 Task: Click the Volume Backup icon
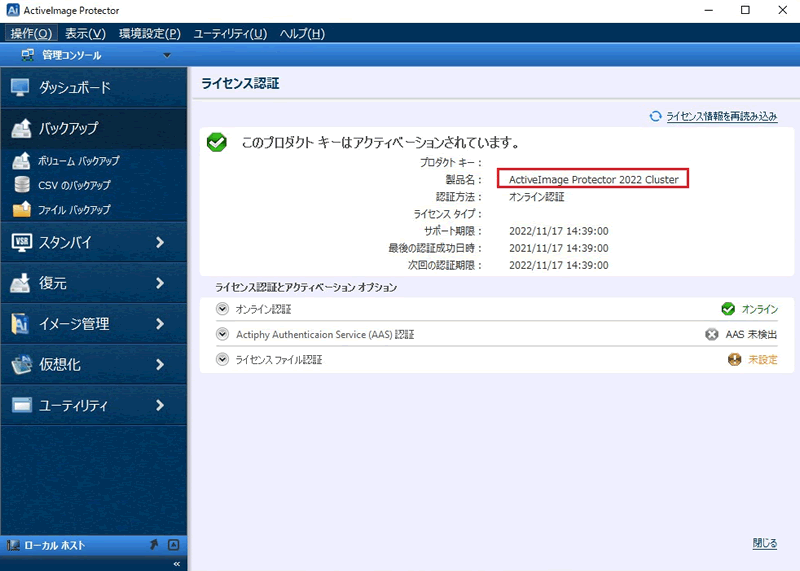point(21,161)
